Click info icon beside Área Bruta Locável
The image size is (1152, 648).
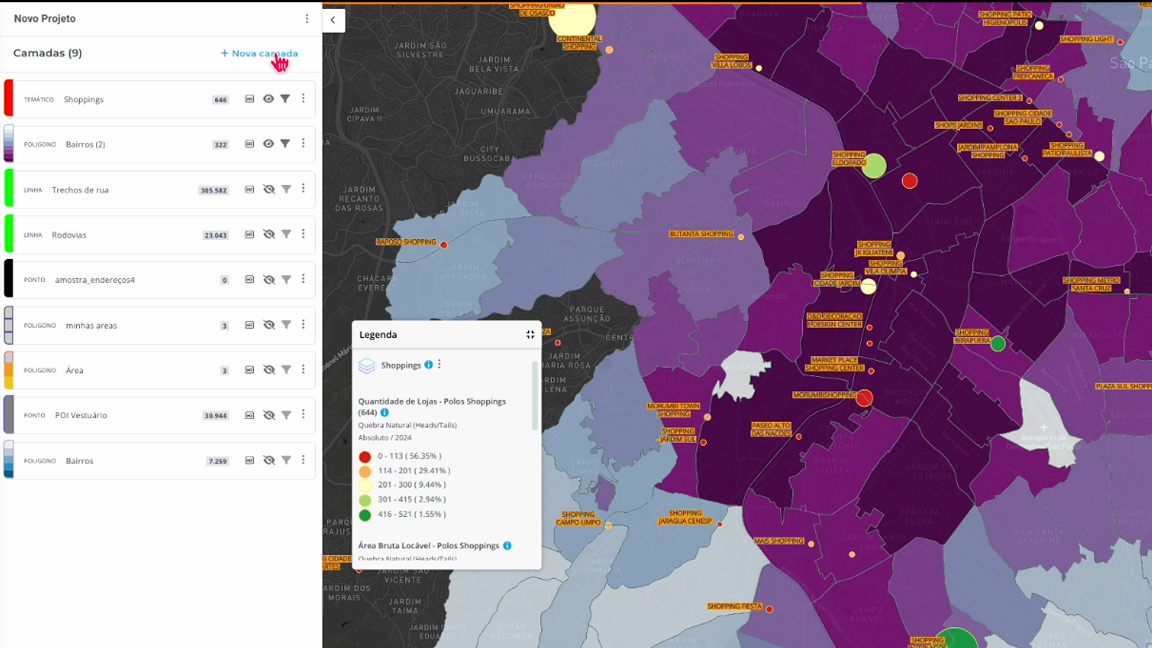[x=507, y=546]
